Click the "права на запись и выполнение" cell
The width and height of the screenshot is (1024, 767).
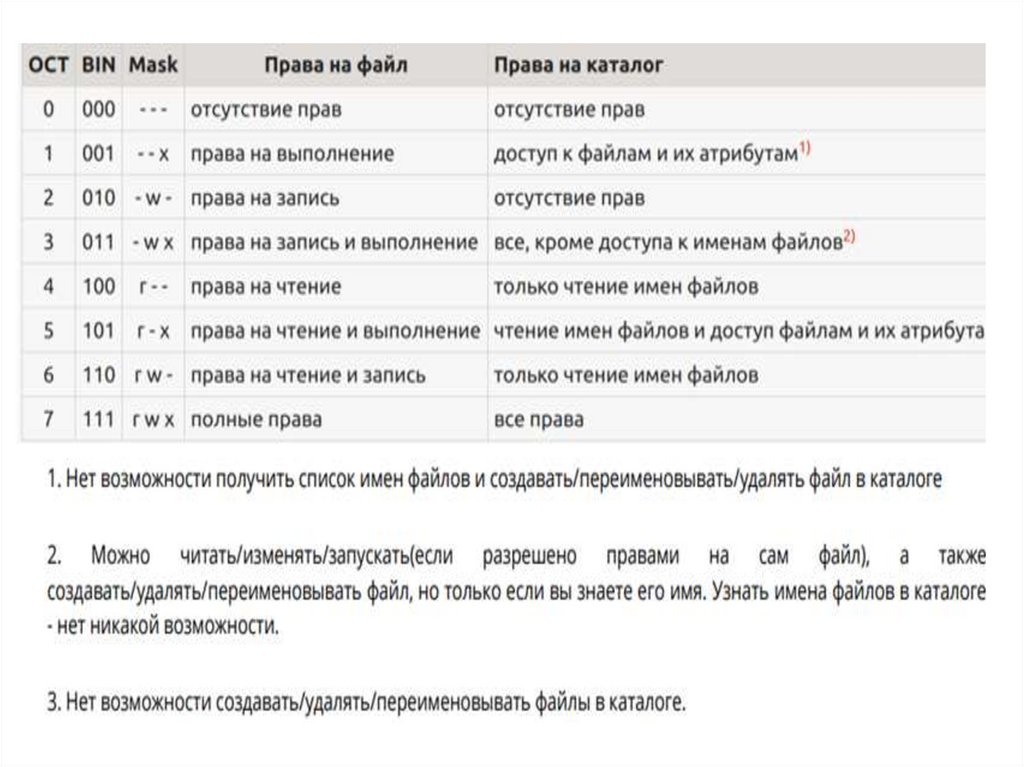pyautogui.click(x=334, y=242)
